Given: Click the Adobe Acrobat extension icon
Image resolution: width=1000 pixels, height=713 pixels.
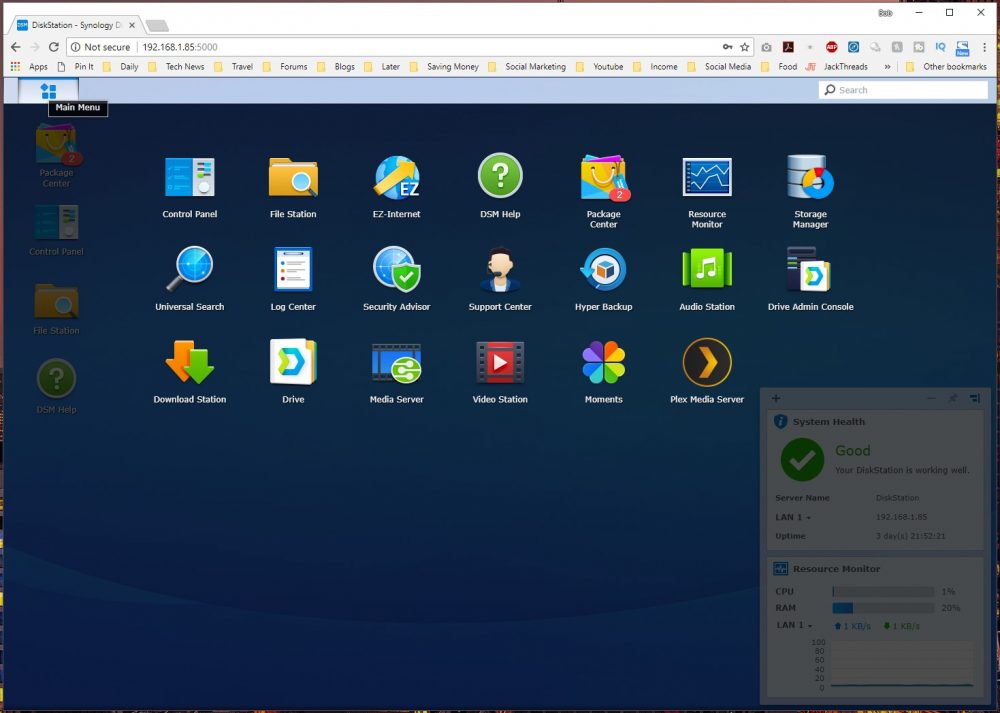Looking at the screenshot, I should tap(788, 47).
